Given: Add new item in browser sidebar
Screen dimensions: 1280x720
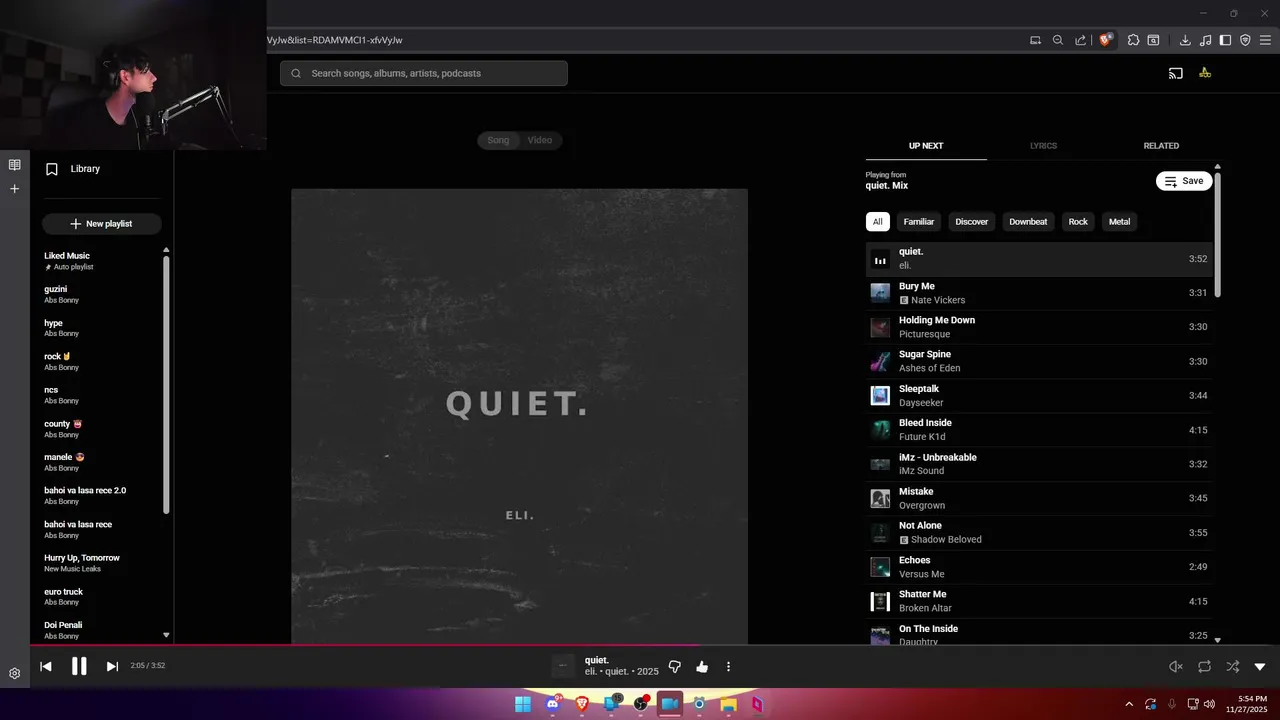Looking at the screenshot, I should 14,189.
